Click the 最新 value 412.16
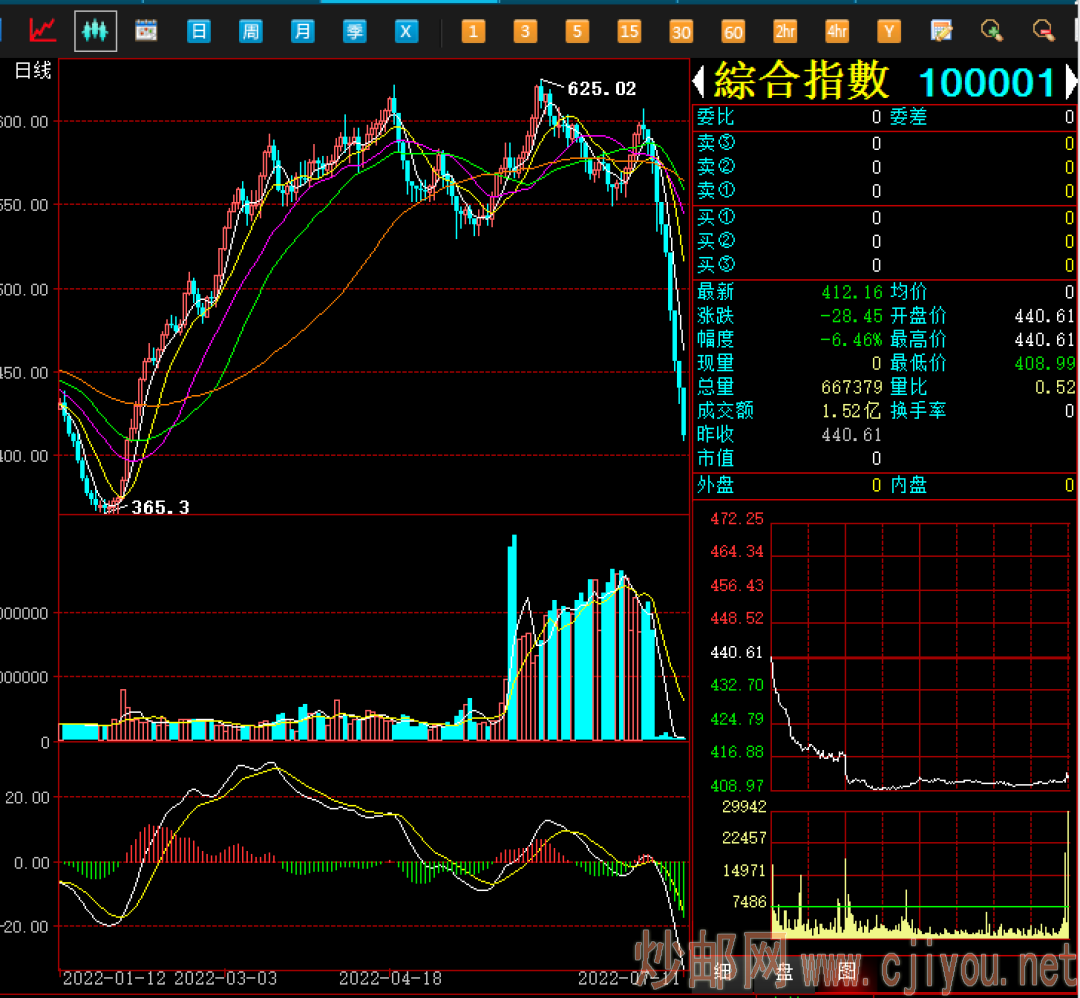Viewport: 1080px width, 998px height. tap(851, 293)
